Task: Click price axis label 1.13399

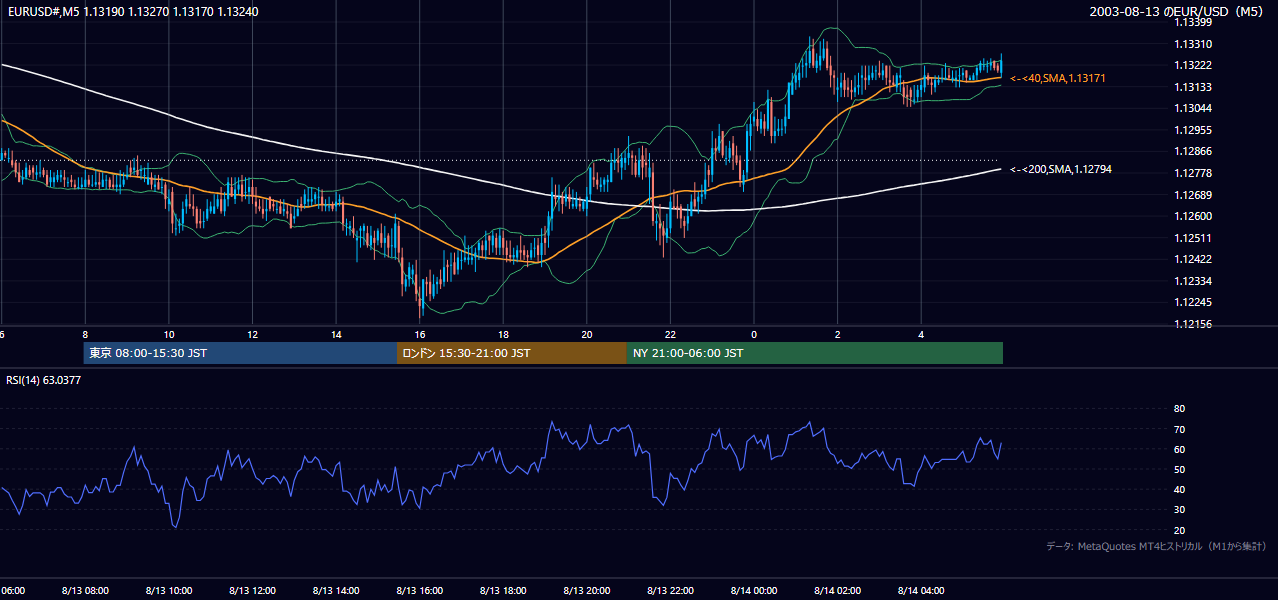Action: (x=1193, y=23)
